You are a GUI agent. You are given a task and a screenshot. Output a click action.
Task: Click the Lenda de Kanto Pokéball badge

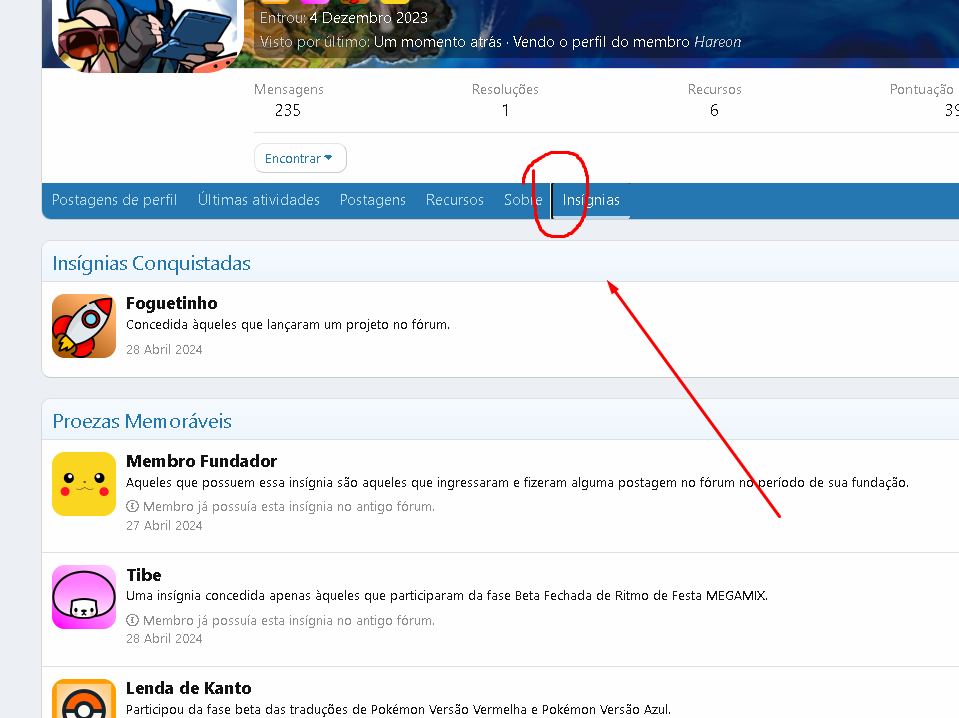(84, 700)
